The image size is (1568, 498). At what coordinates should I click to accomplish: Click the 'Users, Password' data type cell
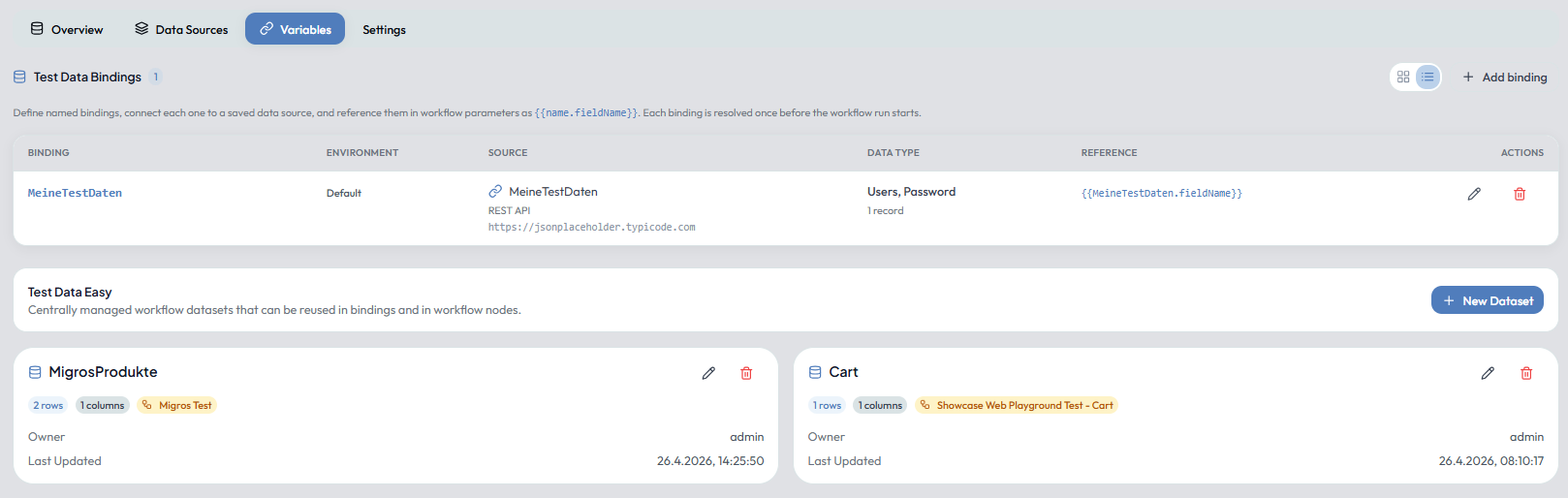click(911, 191)
